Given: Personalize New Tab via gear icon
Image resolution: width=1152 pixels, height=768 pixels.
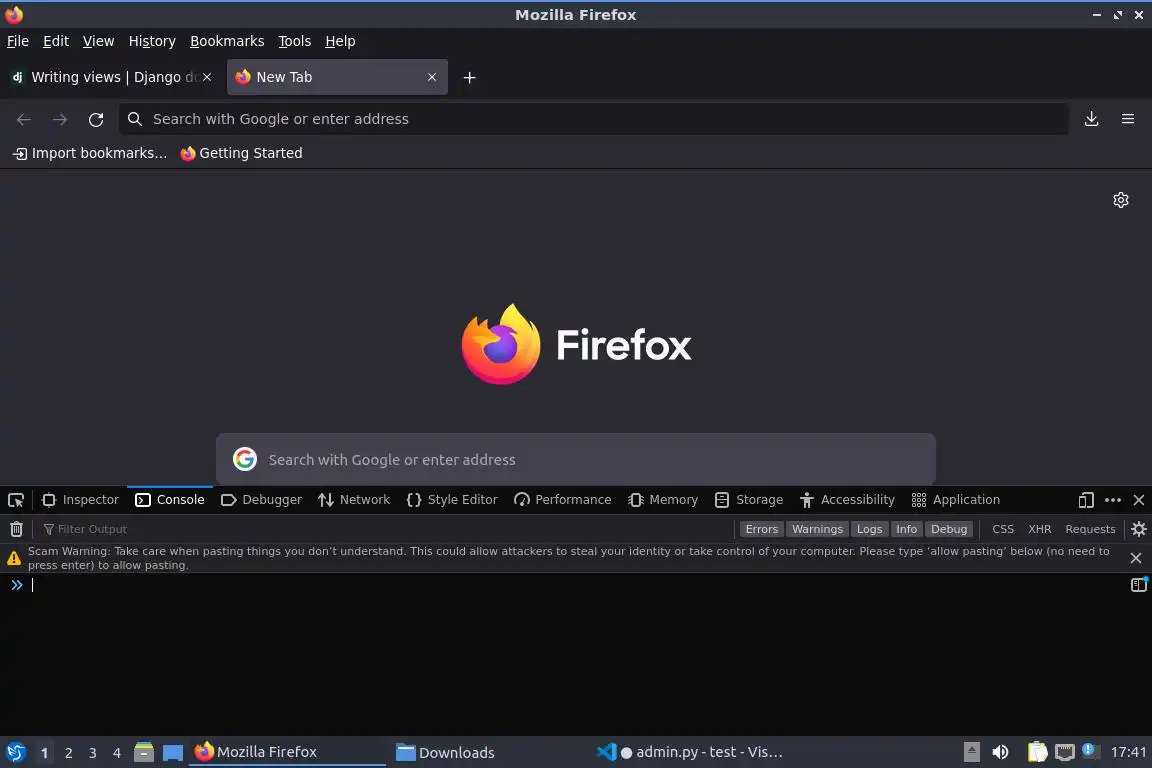Looking at the screenshot, I should (x=1120, y=200).
